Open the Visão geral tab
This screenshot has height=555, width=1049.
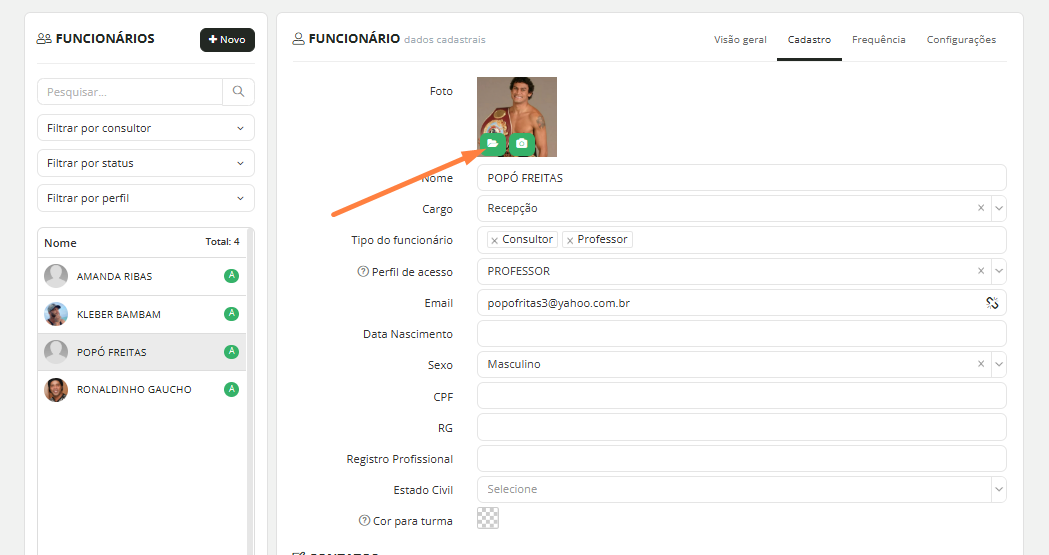click(x=740, y=39)
